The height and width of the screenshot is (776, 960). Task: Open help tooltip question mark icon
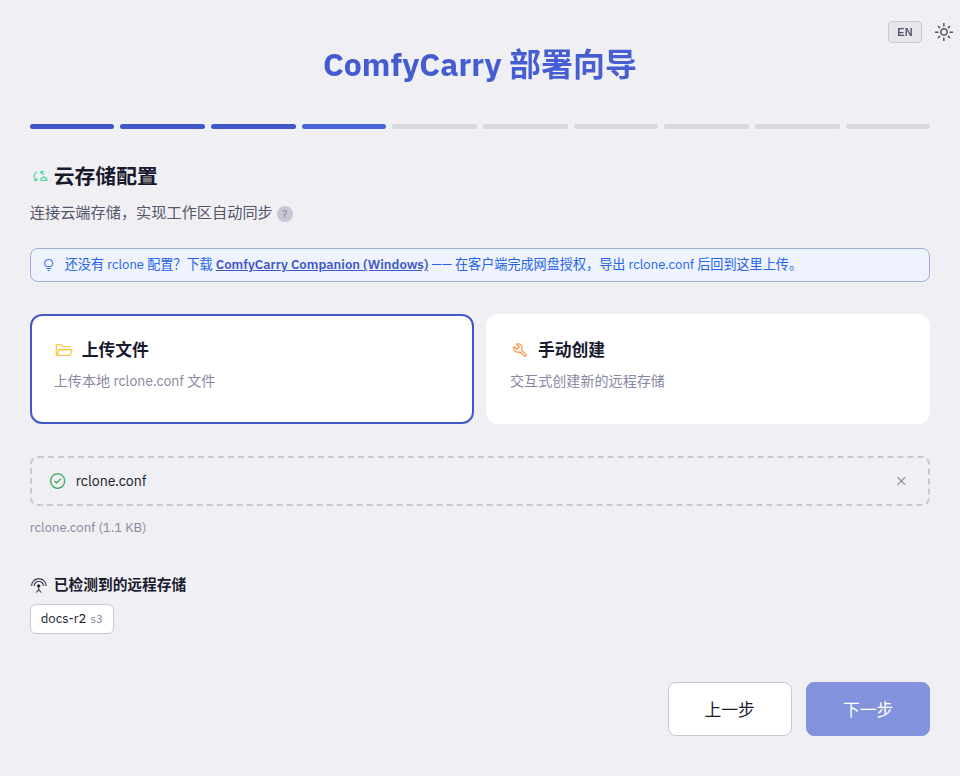pos(285,214)
